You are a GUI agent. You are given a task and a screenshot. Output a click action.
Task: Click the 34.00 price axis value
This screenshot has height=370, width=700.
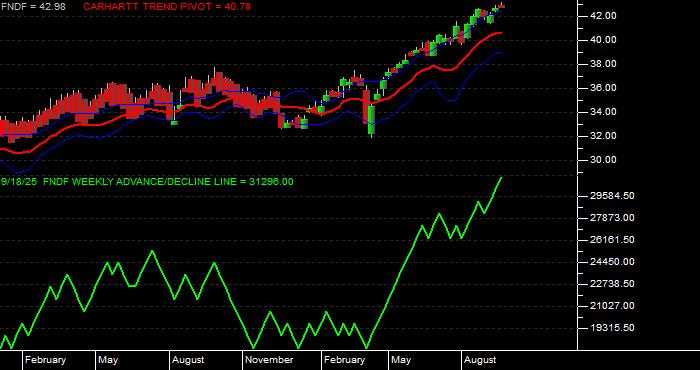603,112
